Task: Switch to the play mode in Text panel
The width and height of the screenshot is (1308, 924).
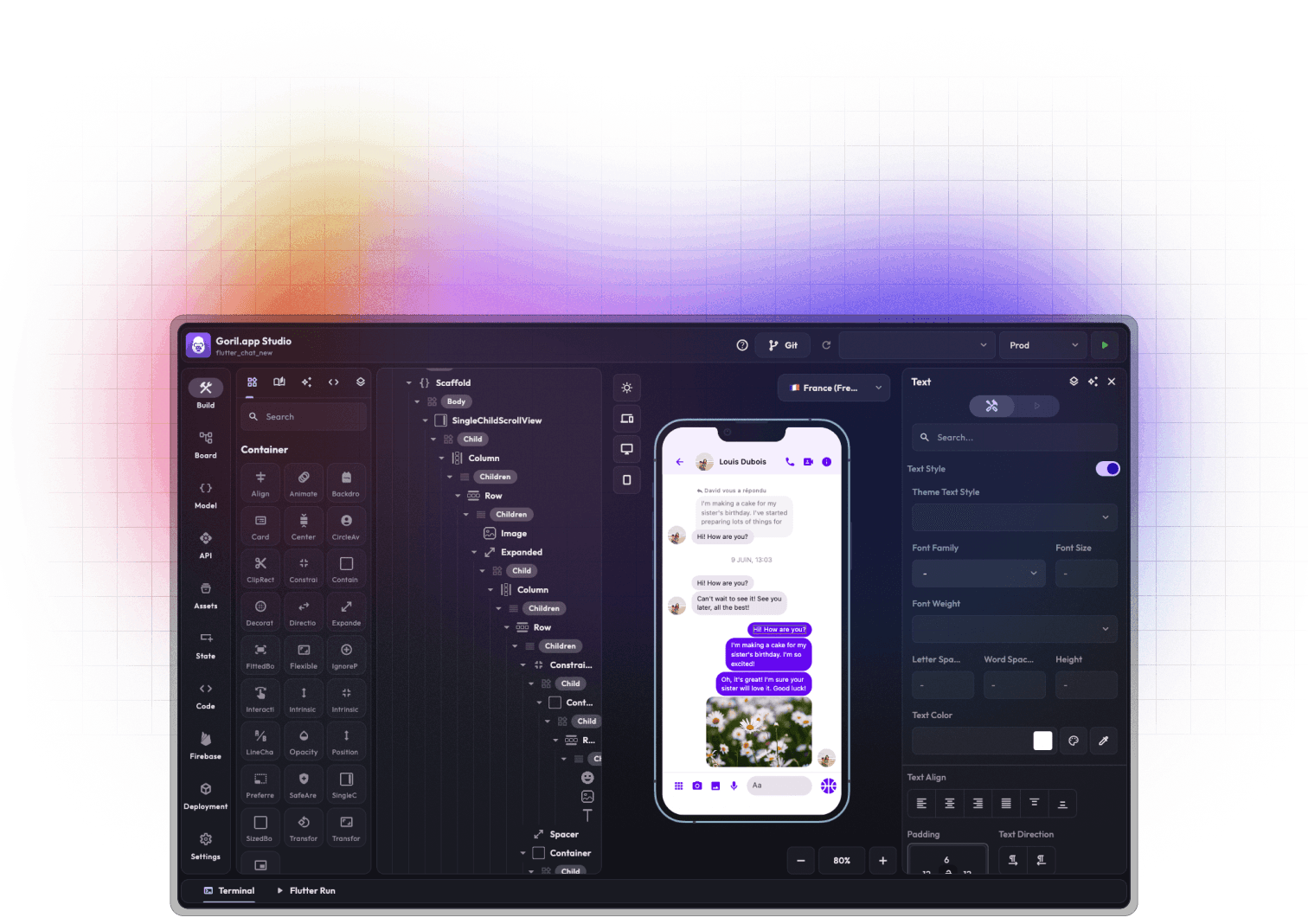Action: [x=1037, y=406]
